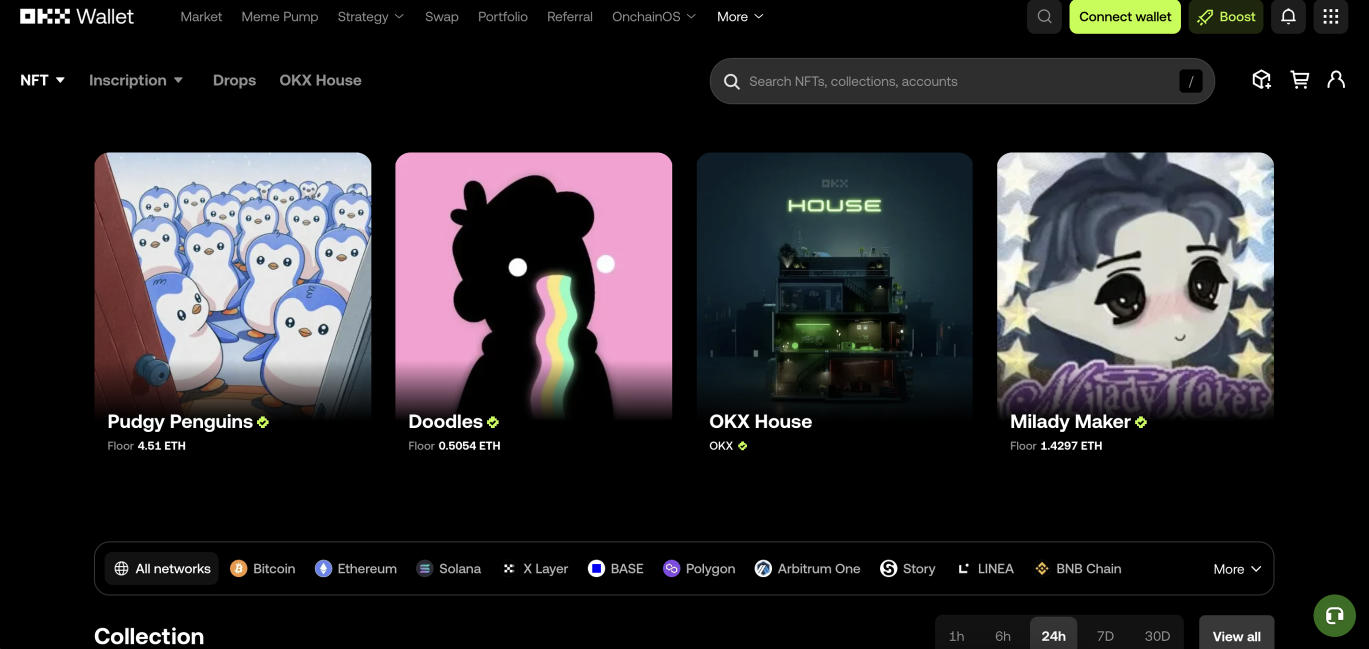Open the user profile icon
This screenshot has width=1369, height=649.
click(x=1336, y=80)
